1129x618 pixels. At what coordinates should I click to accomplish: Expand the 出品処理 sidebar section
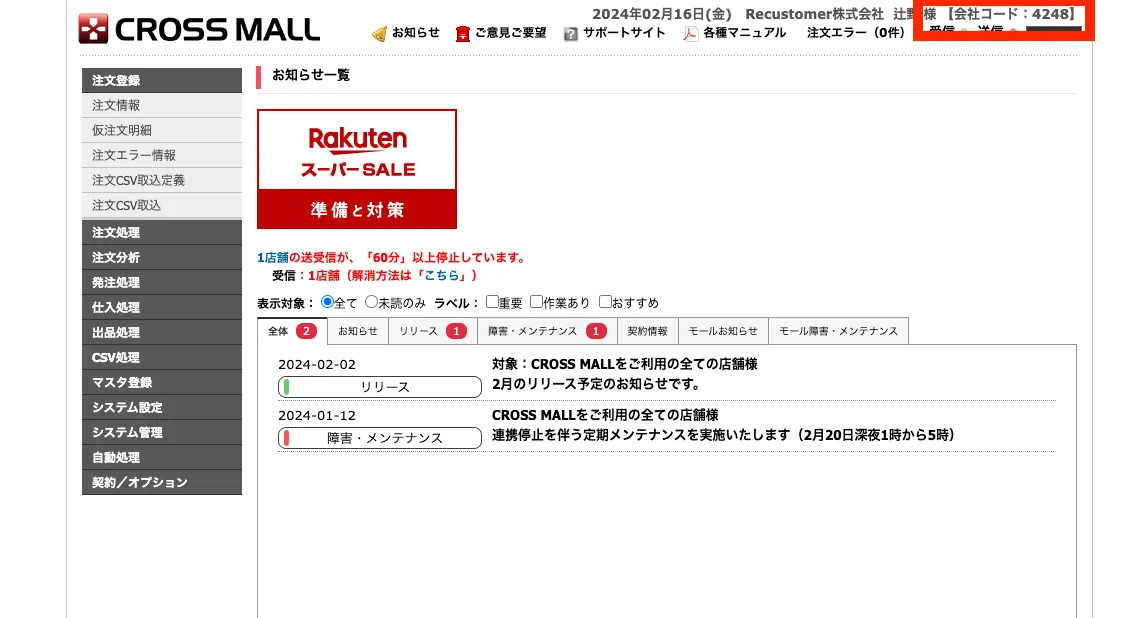click(x=162, y=333)
